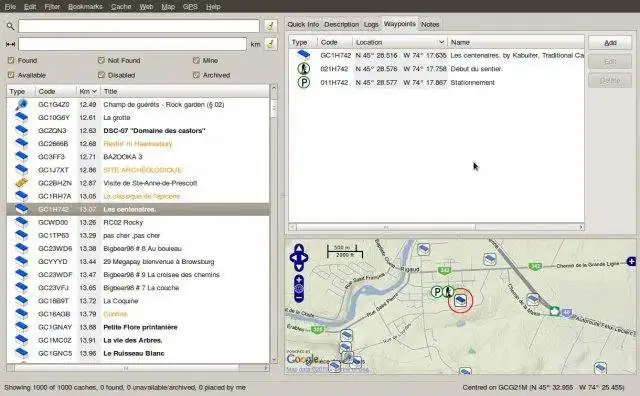Click cache icon for GCWD00 row
The width and height of the screenshot is (640, 396).
pyautogui.click(x=21, y=222)
